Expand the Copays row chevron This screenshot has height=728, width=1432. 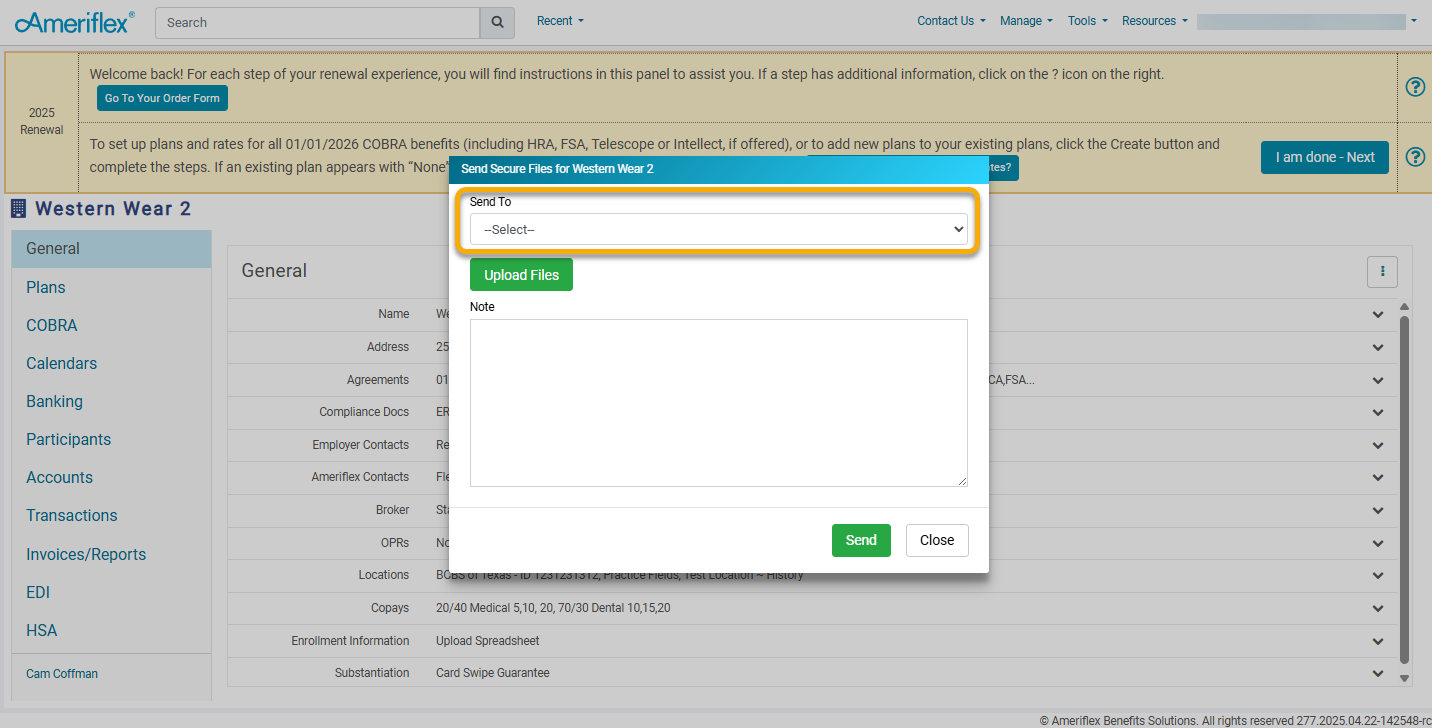tap(1378, 608)
